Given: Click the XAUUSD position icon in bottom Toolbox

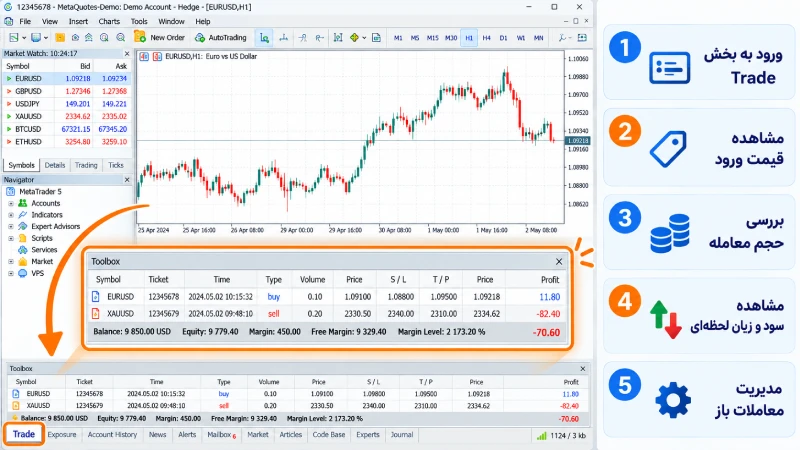Looking at the screenshot, I should pyautogui.click(x=16, y=406).
